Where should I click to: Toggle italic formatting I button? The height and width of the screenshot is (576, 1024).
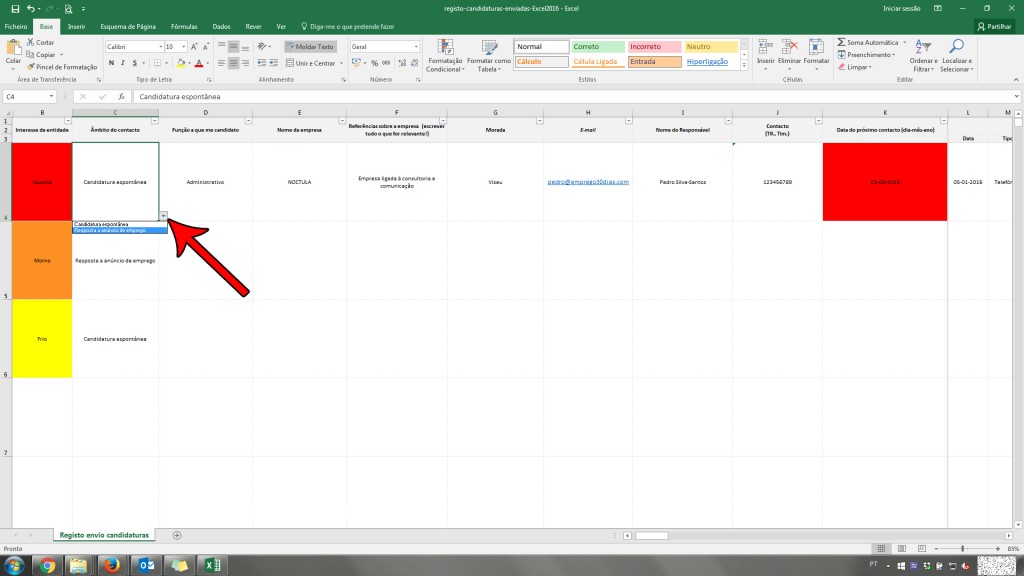coord(123,63)
